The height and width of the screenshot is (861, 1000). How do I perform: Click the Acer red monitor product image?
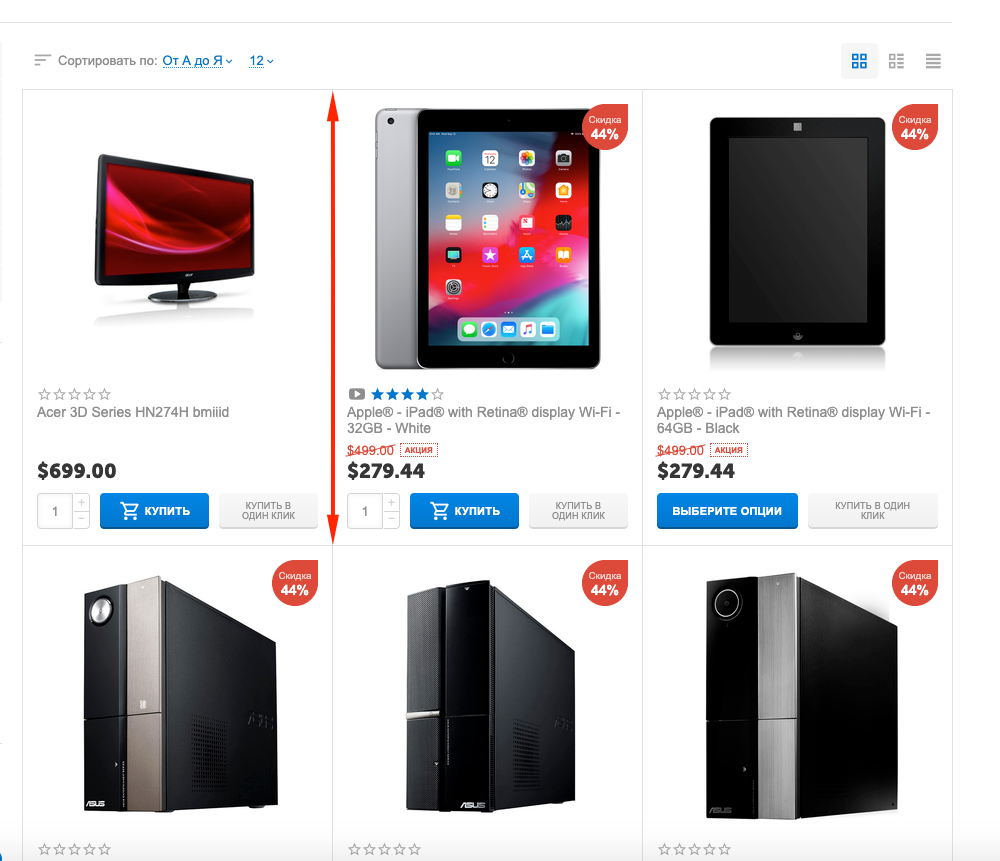pos(175,235)
